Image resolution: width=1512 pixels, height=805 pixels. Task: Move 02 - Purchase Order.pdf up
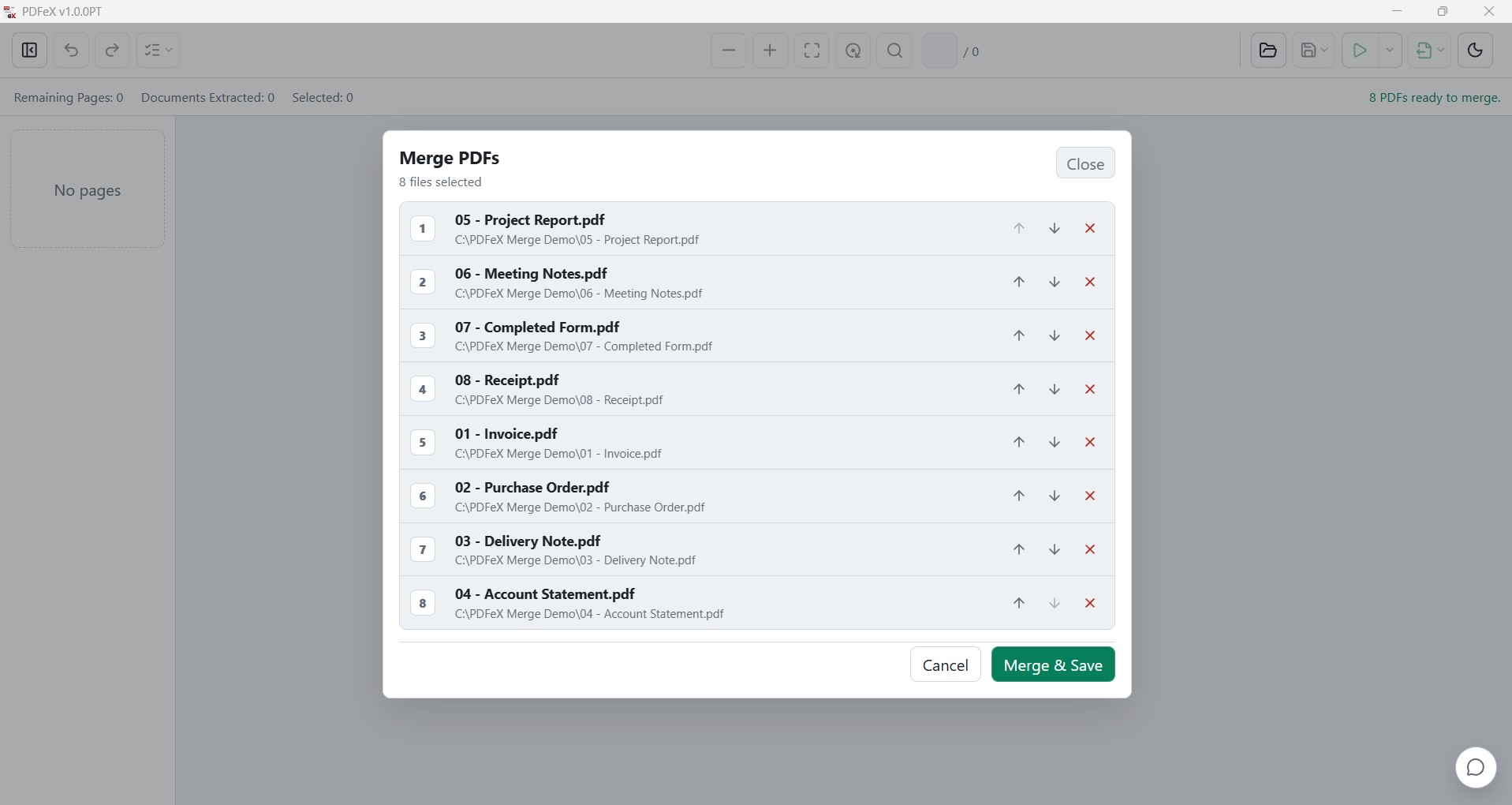click(x=1019, y=496)
